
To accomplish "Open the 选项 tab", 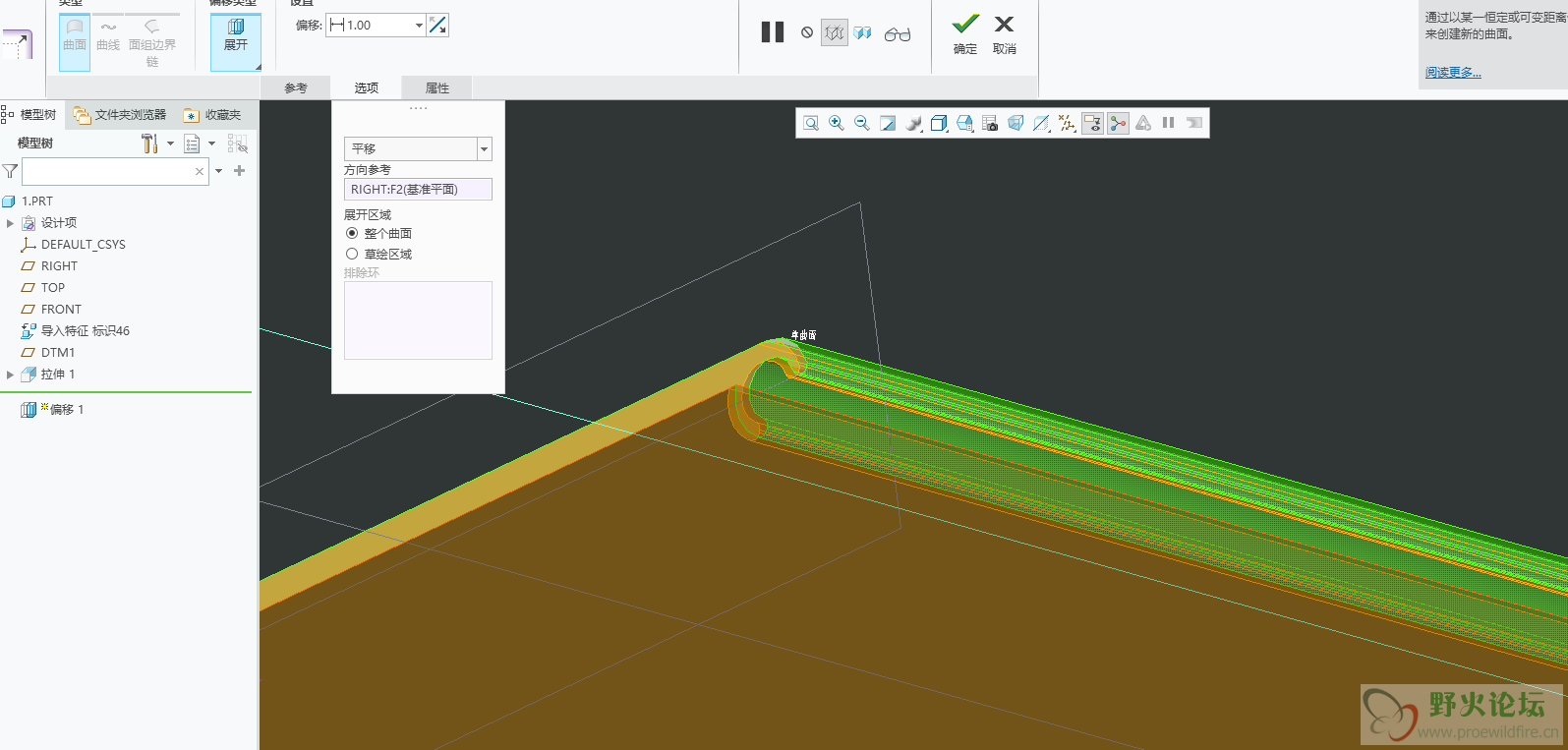I will [x=367, y=87].
